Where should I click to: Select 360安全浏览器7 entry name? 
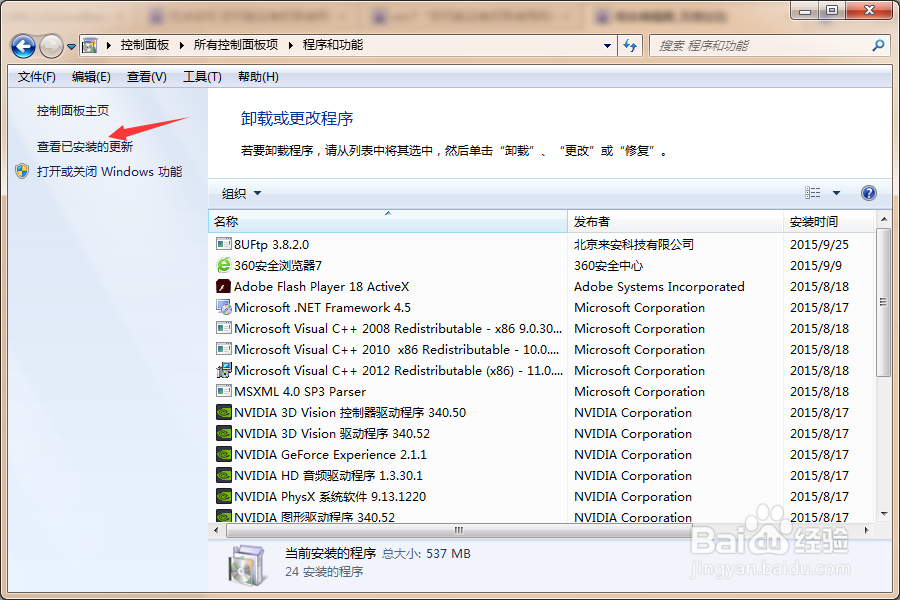point(278,266)
